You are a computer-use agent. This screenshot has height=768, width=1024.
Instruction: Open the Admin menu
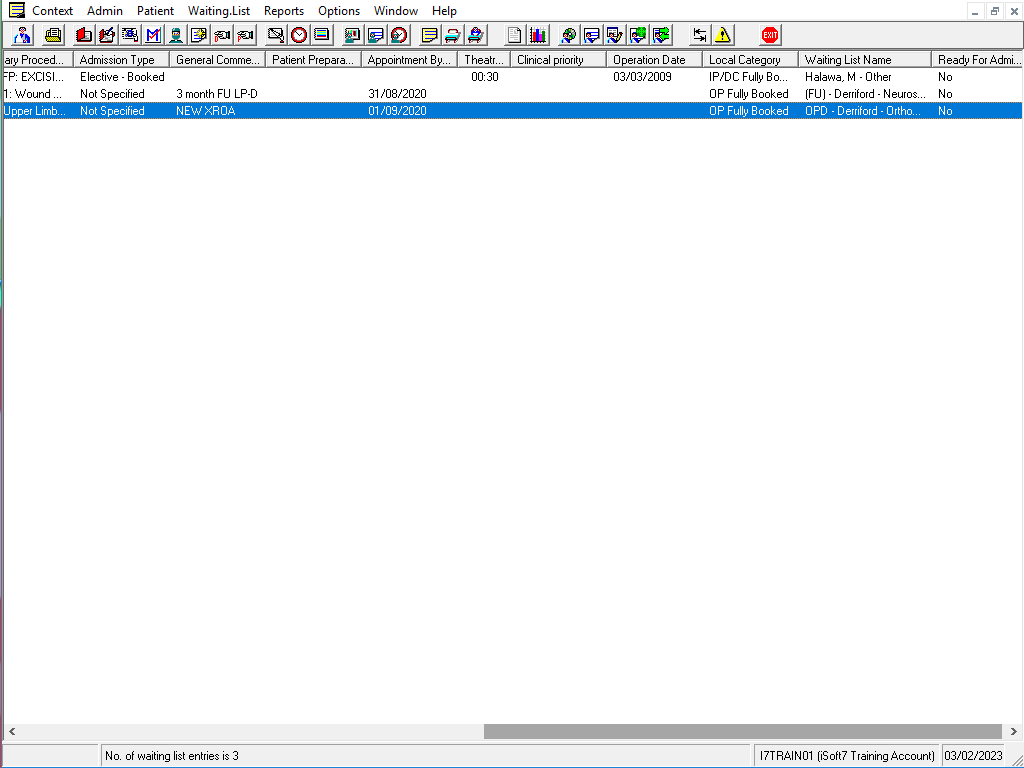(104, 11)
